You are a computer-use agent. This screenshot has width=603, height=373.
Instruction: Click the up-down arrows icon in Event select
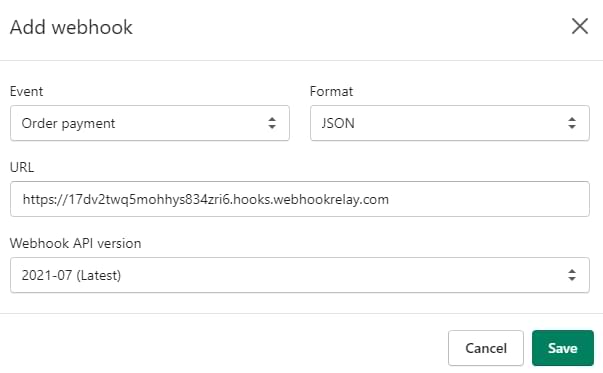(x=272, y=123)
